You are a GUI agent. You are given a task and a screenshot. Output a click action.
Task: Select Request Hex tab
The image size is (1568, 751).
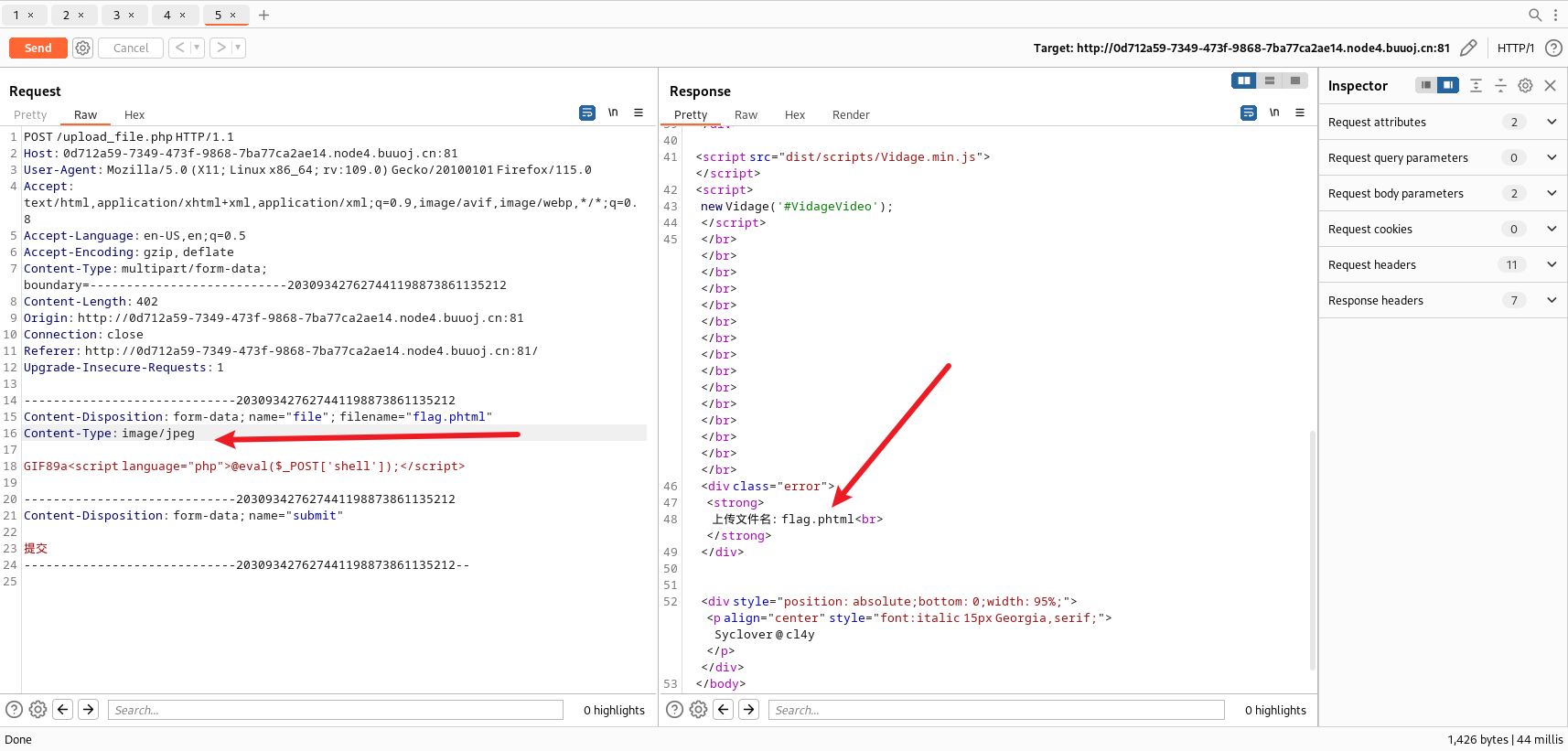134,114
